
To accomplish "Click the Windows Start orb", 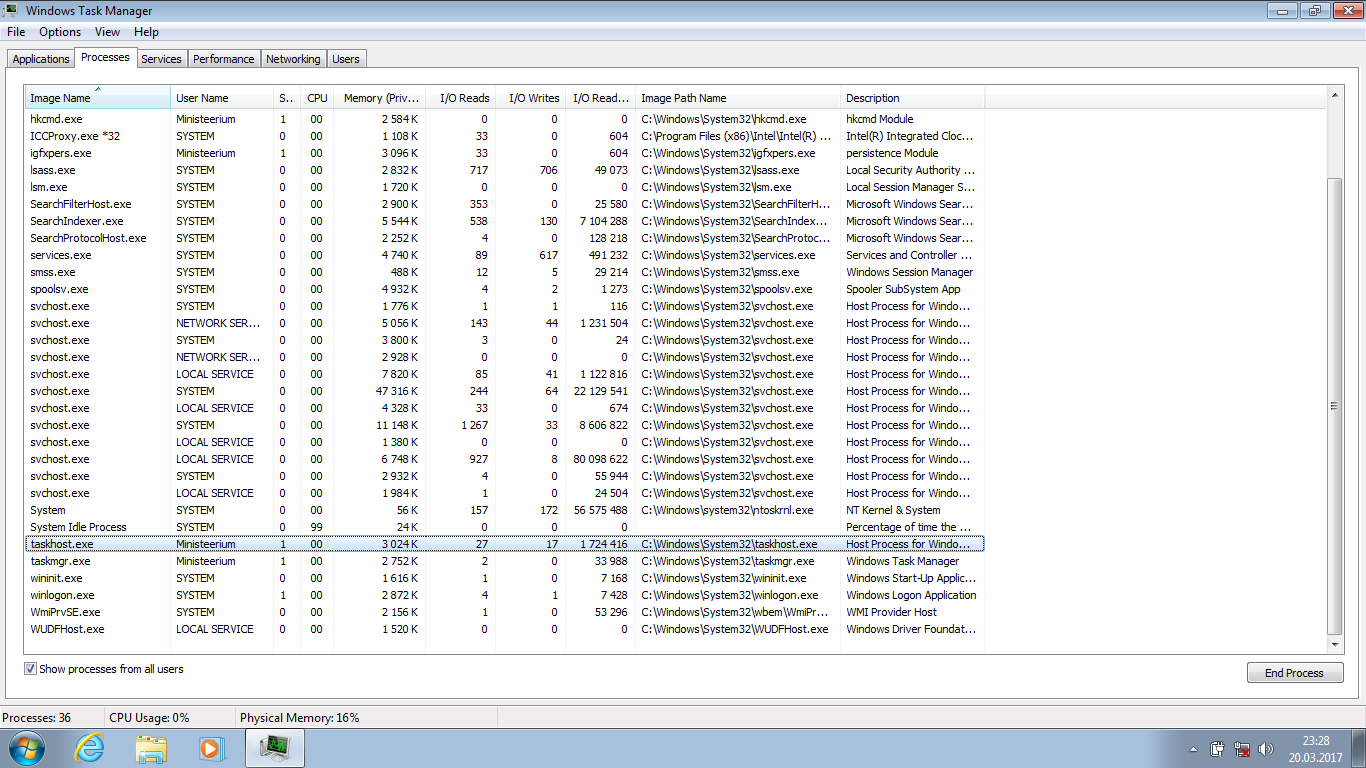I will [26, 748].
